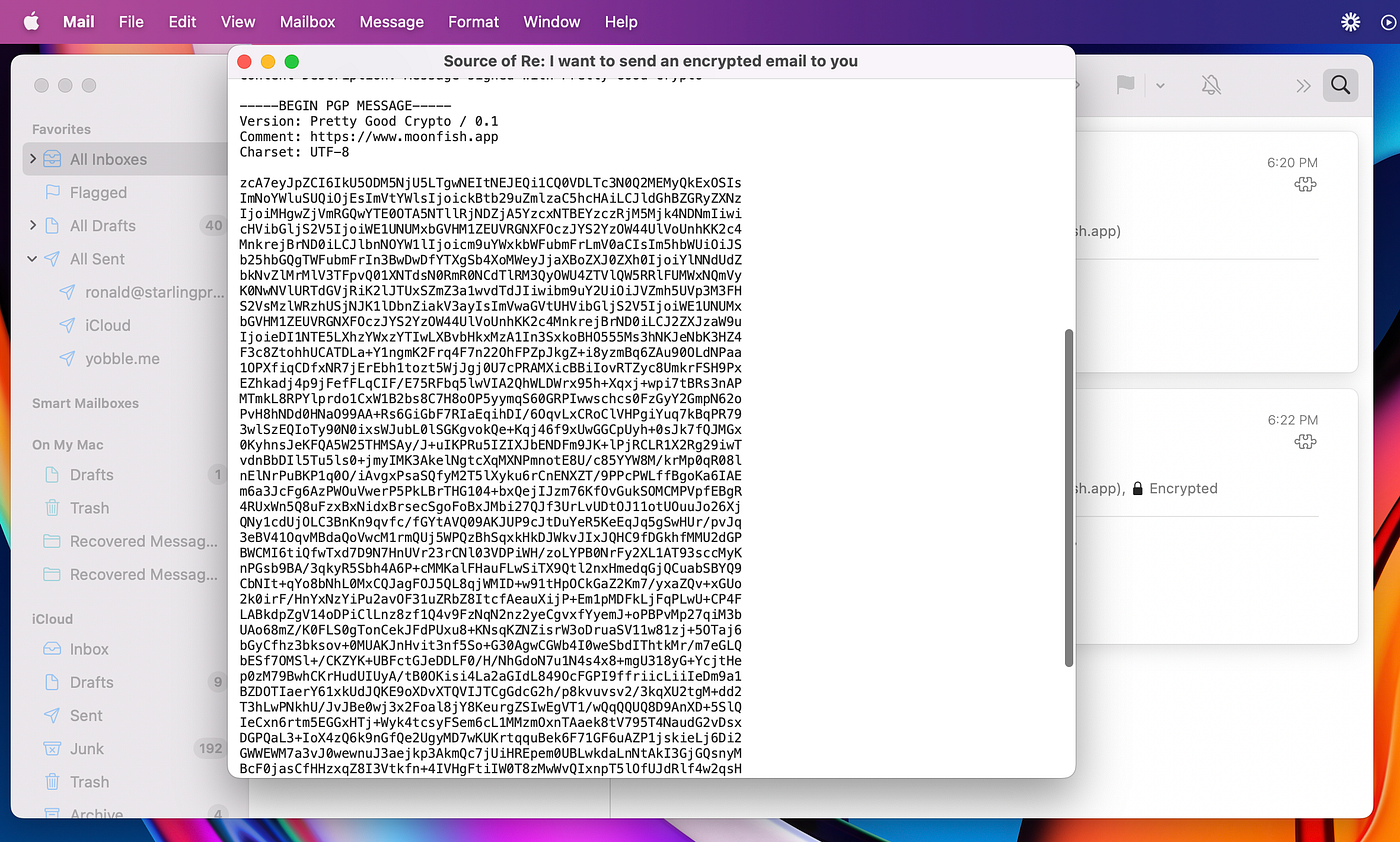Click the search magnifier in Mail toolbar
Viewport: 1400px width, 842px height.
[x=1340, y=85]
